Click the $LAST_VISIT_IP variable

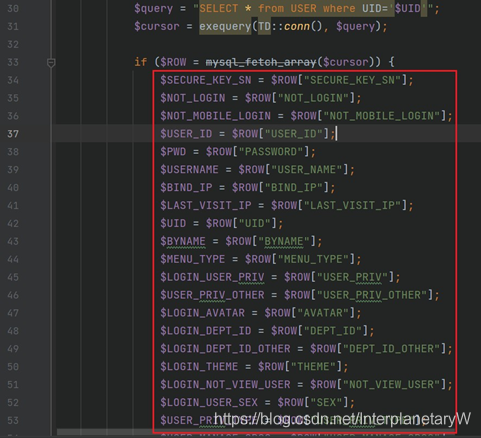(206, 205)
